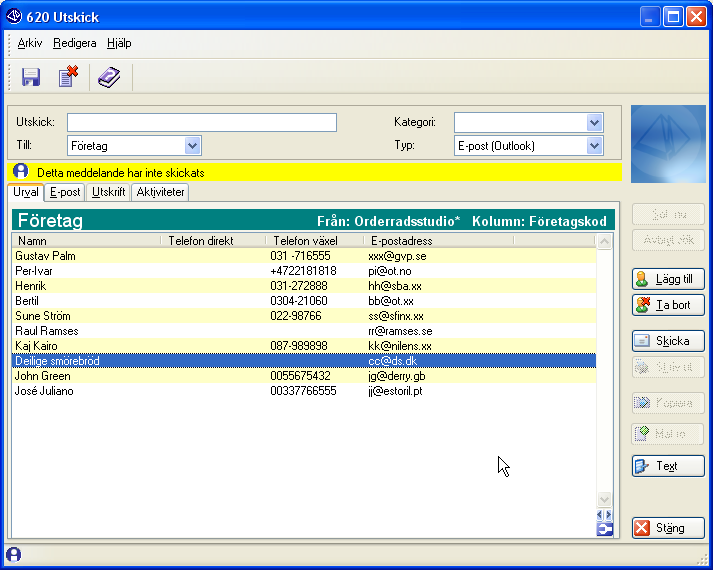The image size is (713, 570).
Task: Select the Raul Ramses row
Action: point(304,331)
